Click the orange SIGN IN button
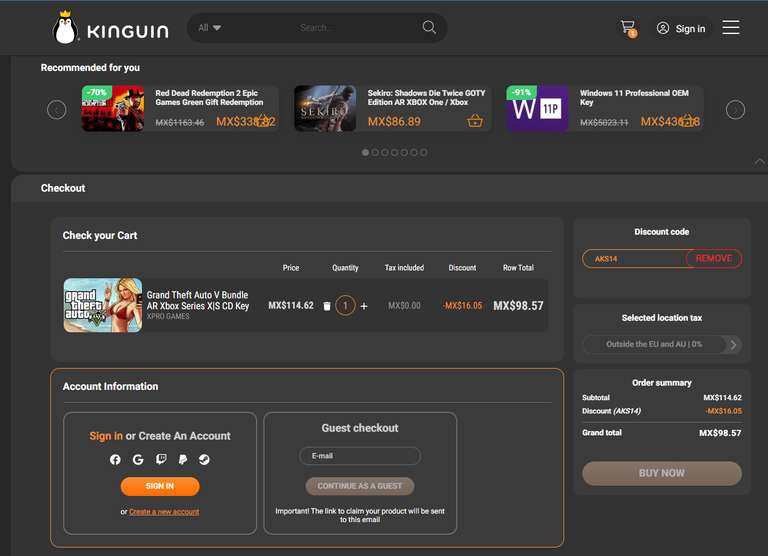 tap(160, 486)
